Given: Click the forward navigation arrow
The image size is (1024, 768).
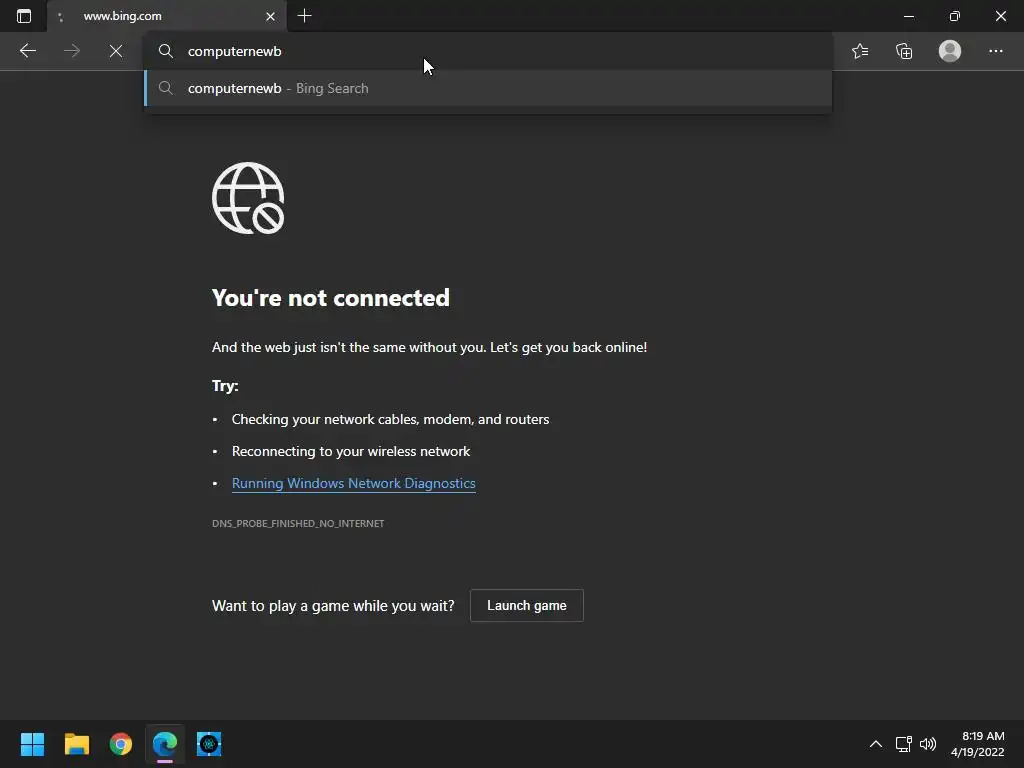Looking at the screenshot, I should click(72, 51).
